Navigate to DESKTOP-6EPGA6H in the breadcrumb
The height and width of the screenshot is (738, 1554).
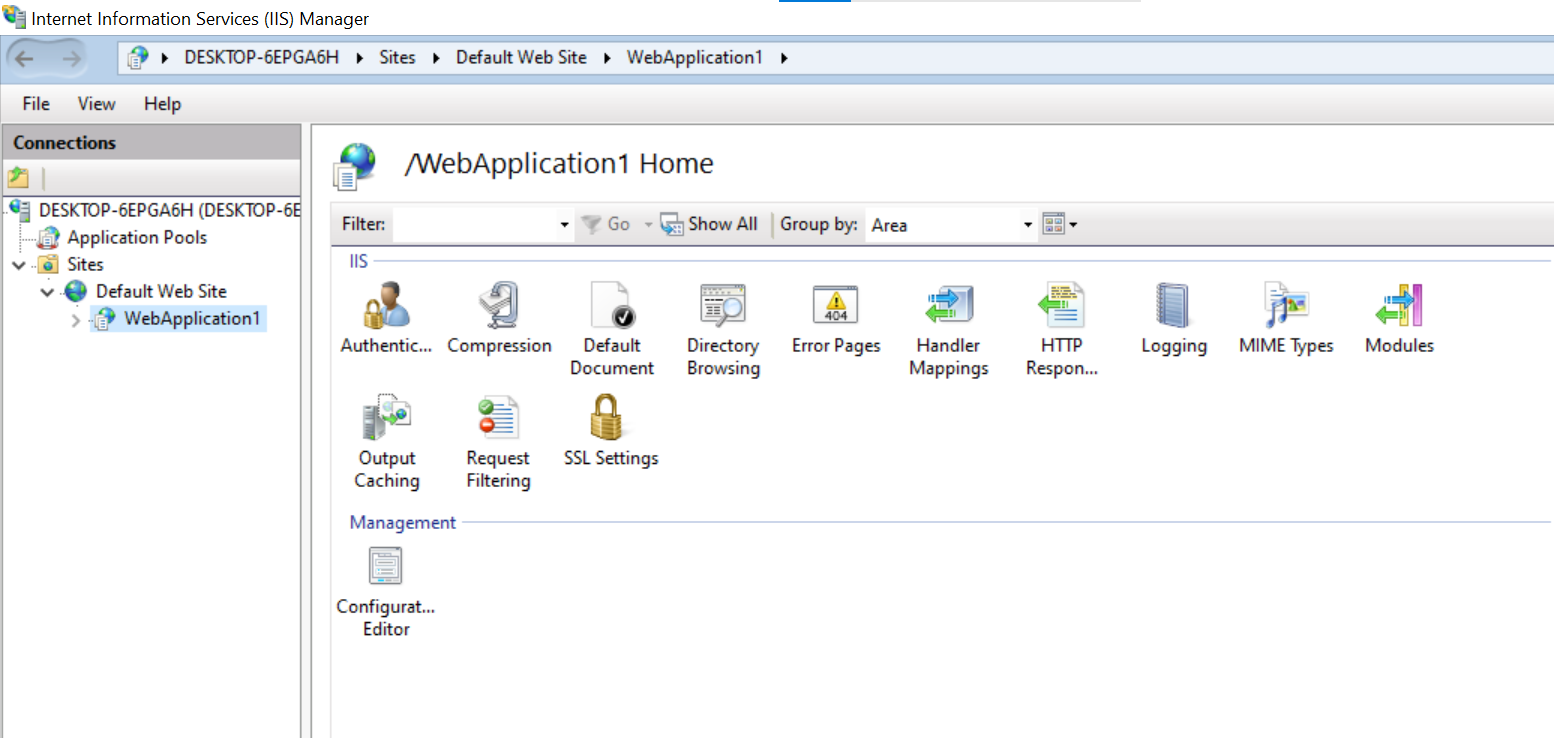point(262,58)
